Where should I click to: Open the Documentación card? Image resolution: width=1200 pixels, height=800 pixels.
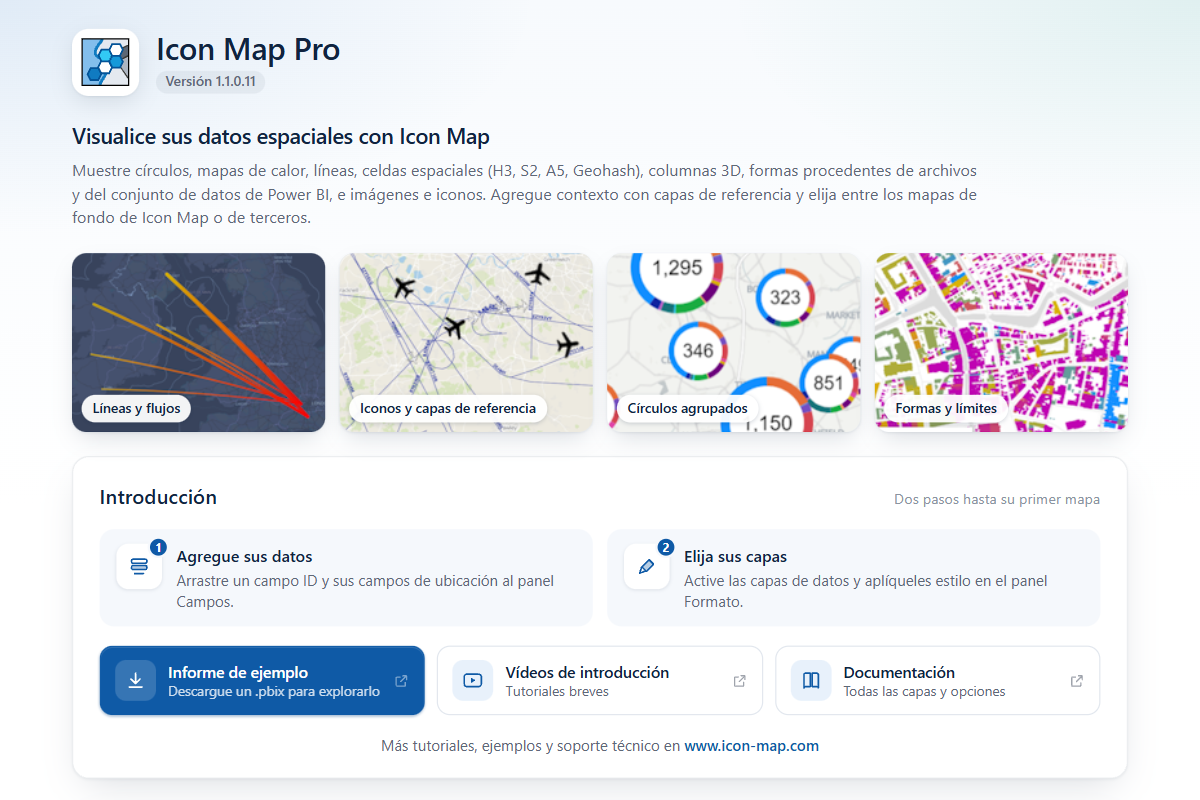pos(938,681)
